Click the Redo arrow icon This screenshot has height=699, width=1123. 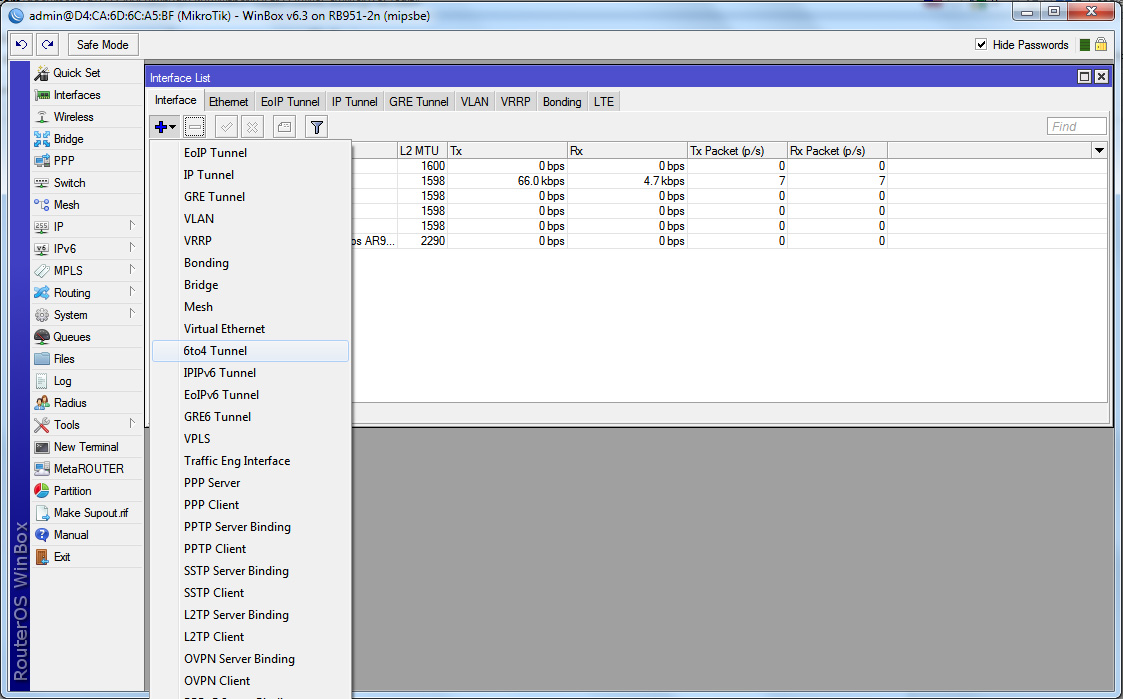[x=47, y=45]
